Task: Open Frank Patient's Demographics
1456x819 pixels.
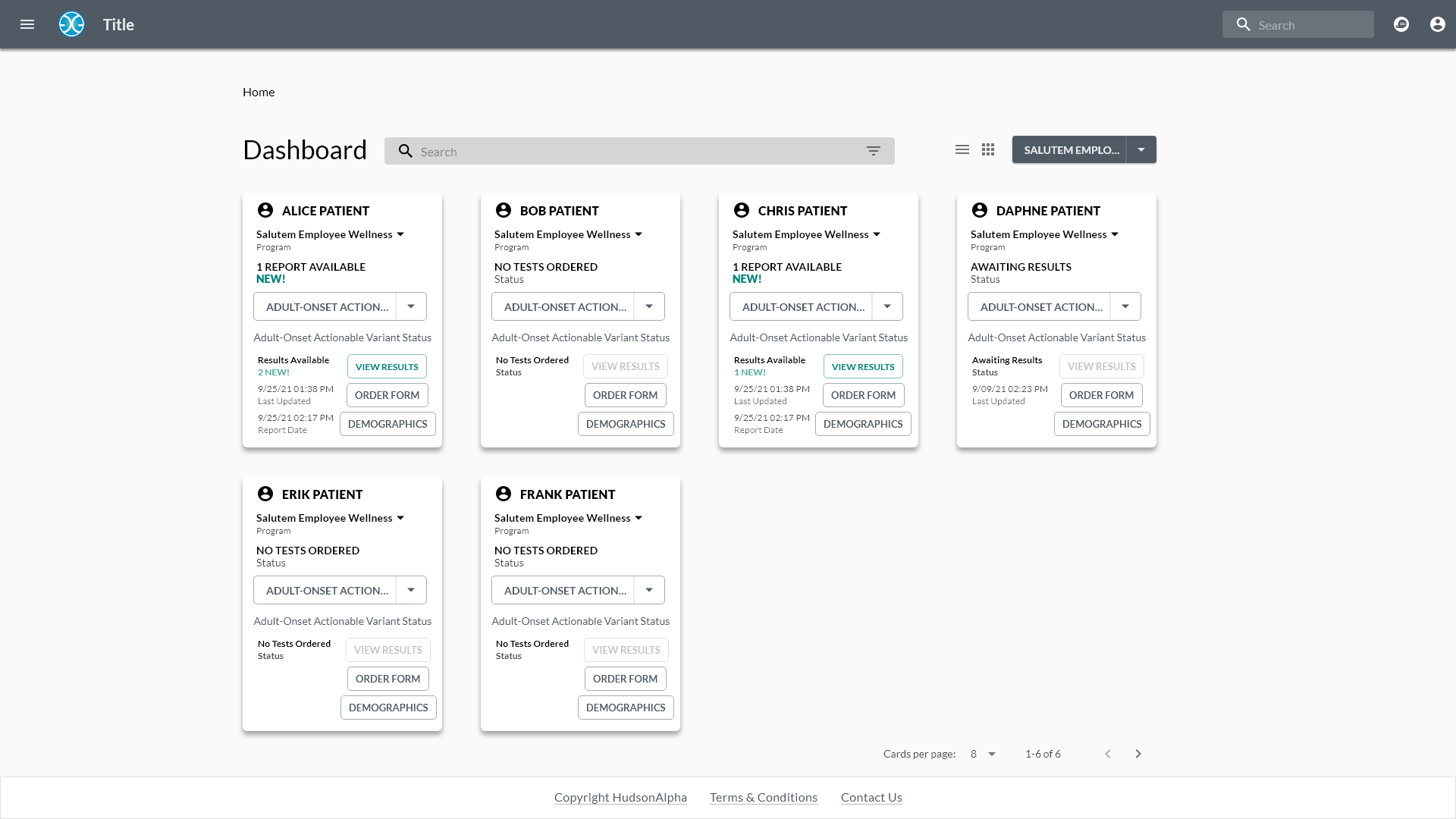Action: coord(626,708)
